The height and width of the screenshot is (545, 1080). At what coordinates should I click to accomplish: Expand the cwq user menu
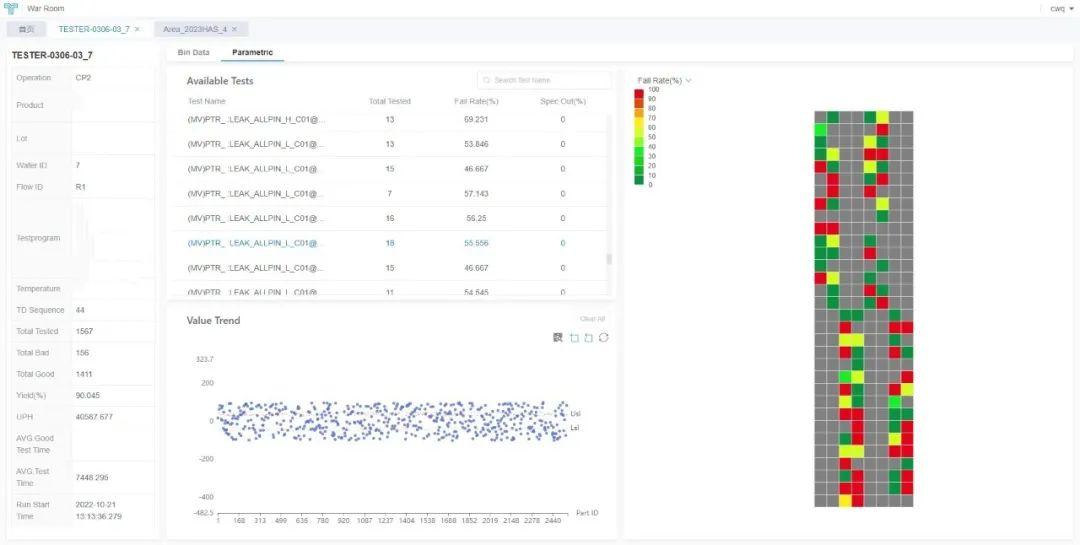(x=1061, y=8)
